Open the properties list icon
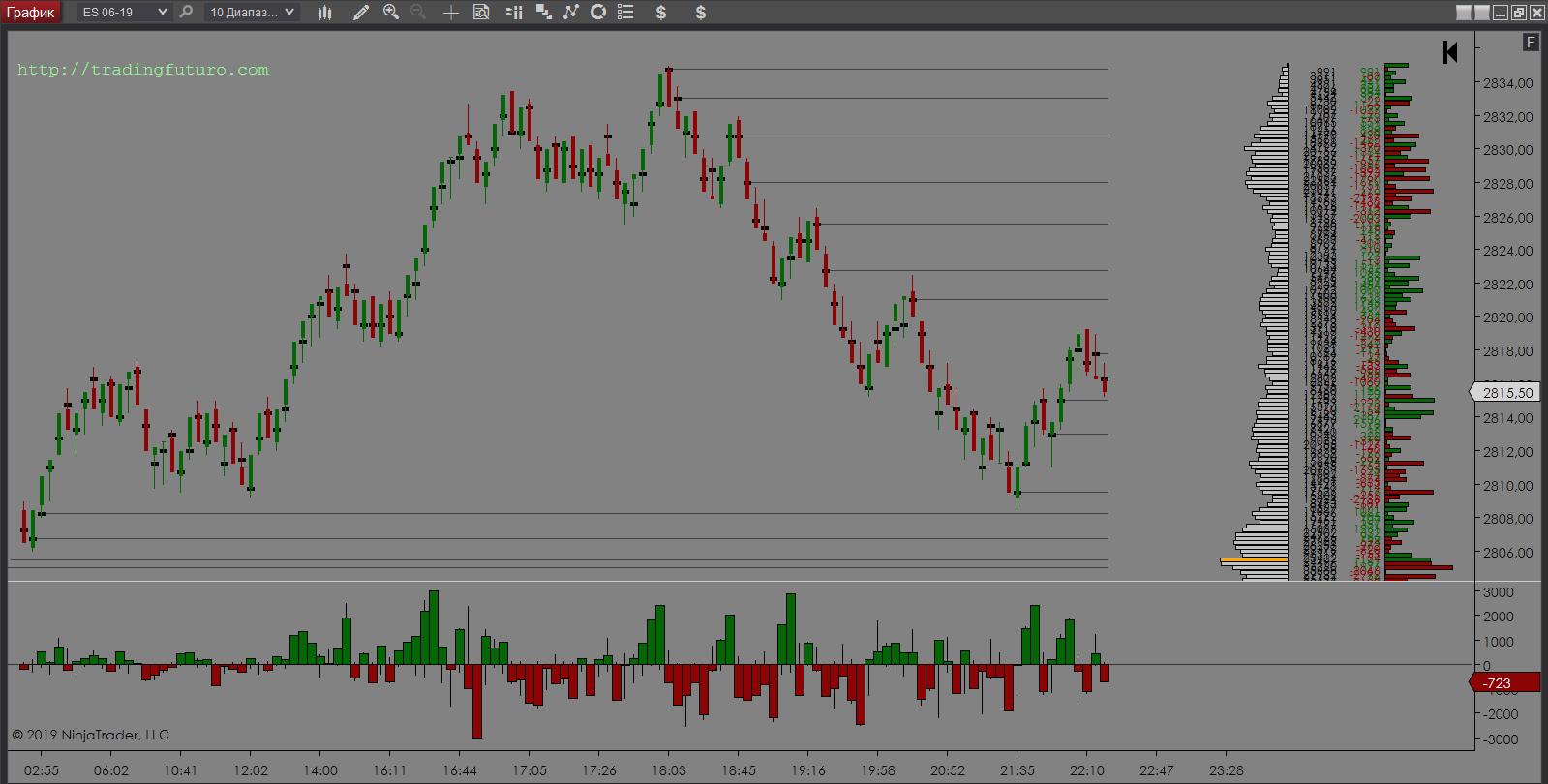The image size is (1548, 784). (x=625, y=13)
